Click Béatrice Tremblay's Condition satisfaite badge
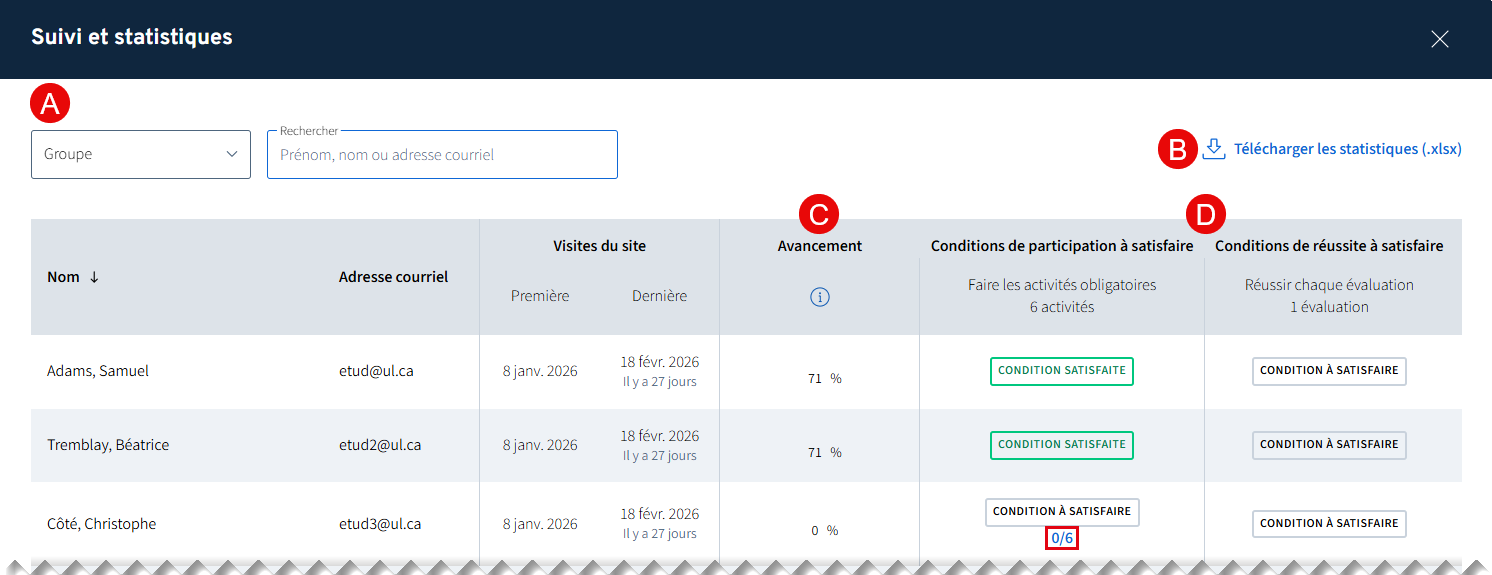This screenshot has height=575, width=1492. pos(1061,445)
